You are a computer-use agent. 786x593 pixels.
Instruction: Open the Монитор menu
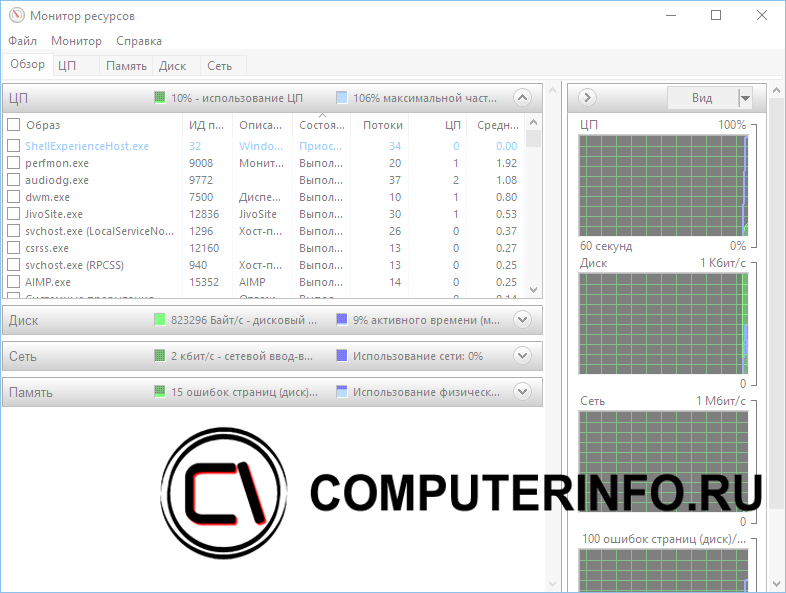[x=76, y=41]
